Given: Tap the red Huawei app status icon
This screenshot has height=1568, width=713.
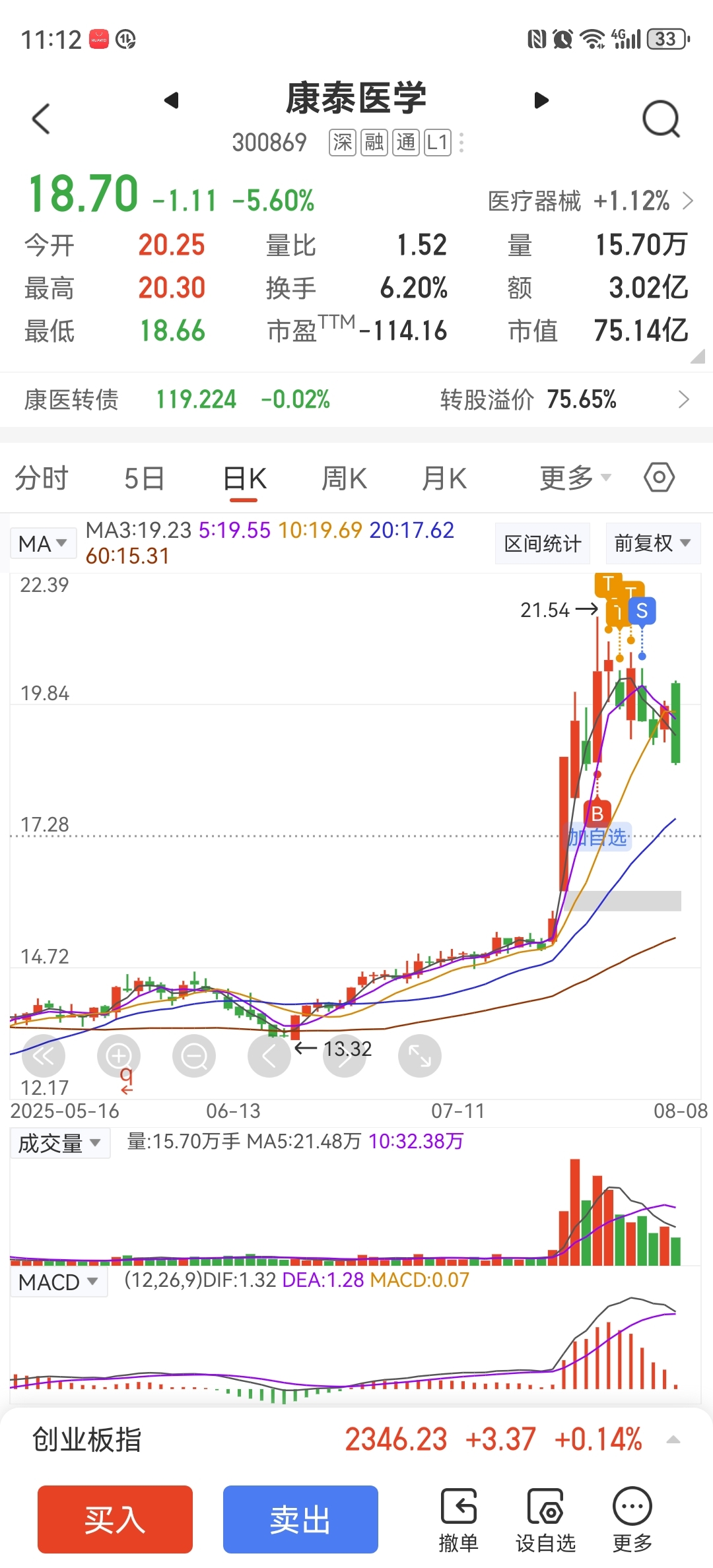Looking at the screenshot, I should coord(99,39).
